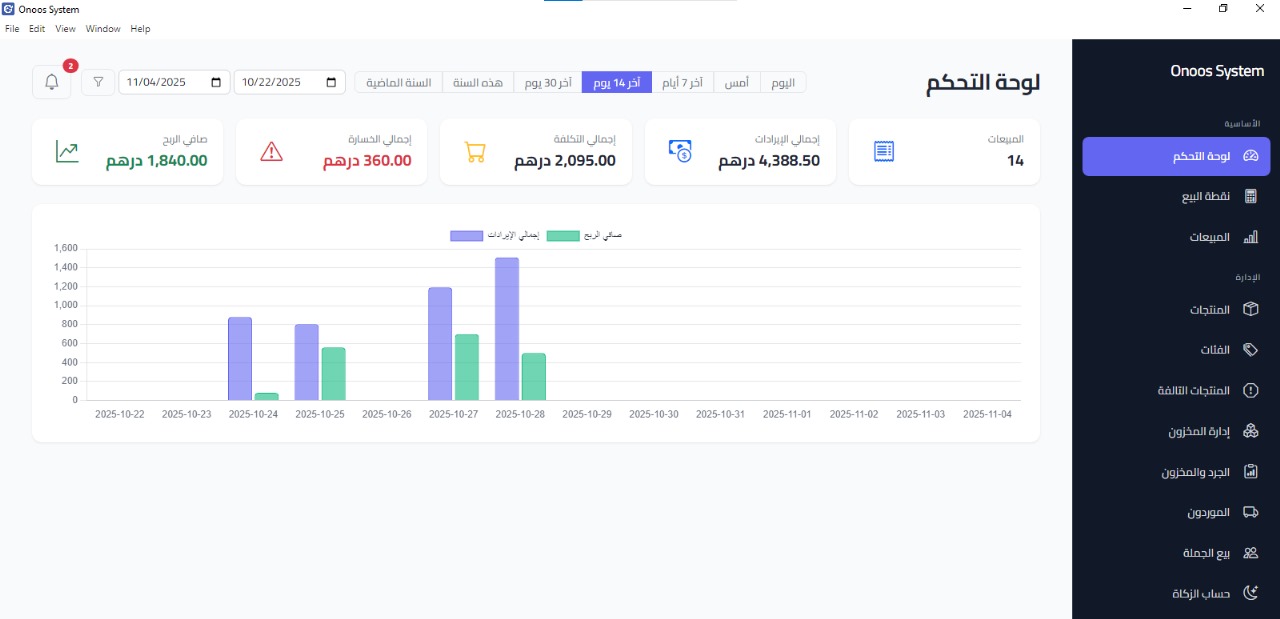The height and width of the screenshot is (619, 1280).
Task: Open the notifications bell icon
Action: (x=52, y=82)
